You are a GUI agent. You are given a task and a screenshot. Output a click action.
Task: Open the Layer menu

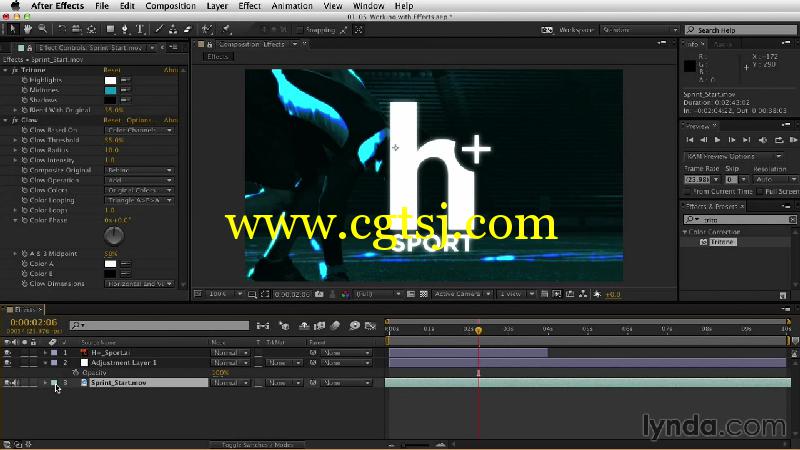pos(217,6)
